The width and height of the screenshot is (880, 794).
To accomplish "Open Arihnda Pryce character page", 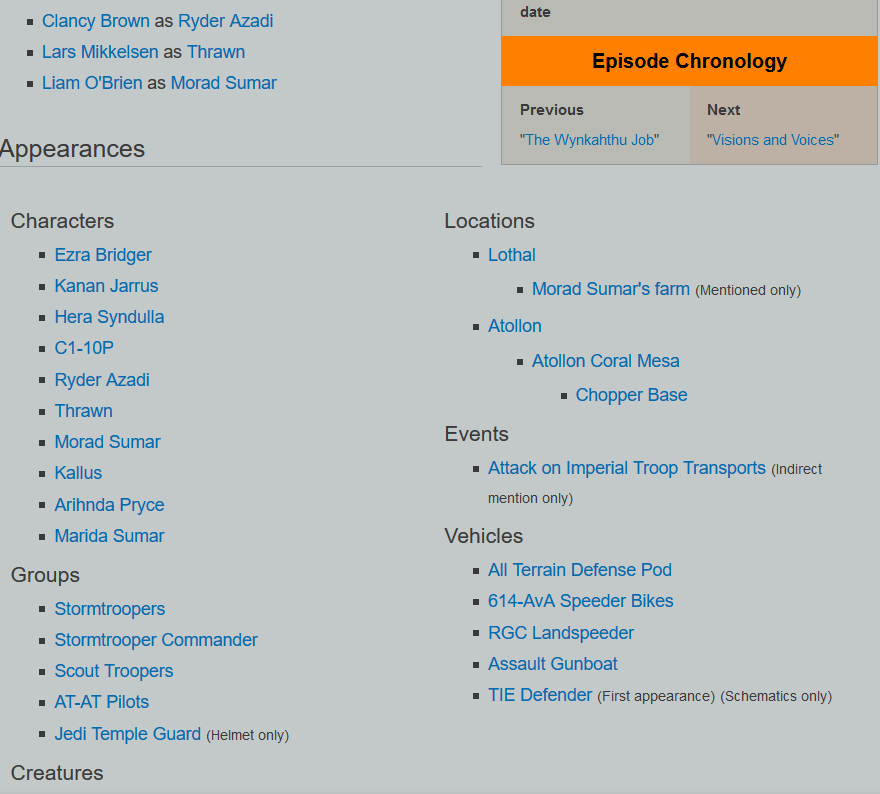I will 109,505.
